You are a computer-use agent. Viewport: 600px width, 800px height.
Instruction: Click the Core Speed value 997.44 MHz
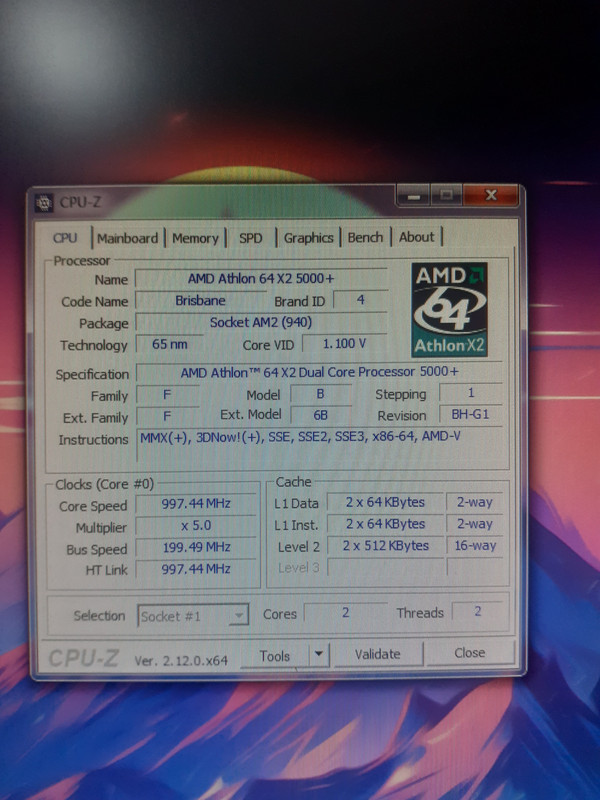tap(196, 504)
